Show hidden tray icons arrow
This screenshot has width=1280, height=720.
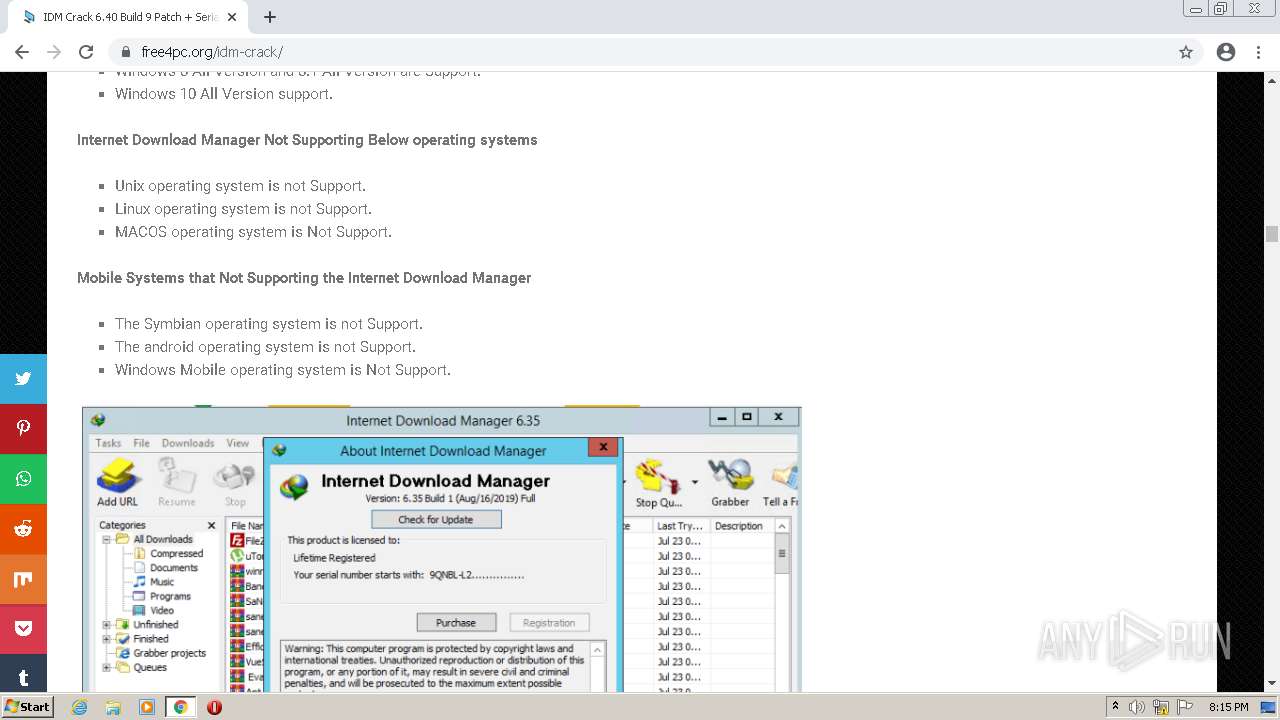coord(1115,707)
